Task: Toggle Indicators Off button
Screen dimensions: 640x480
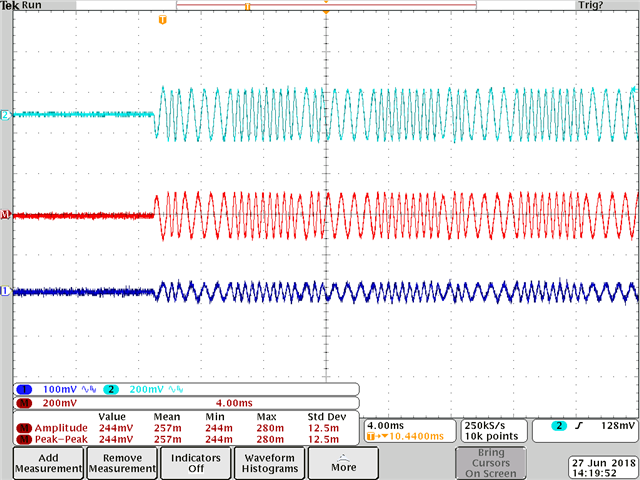Action: point(196,463)
